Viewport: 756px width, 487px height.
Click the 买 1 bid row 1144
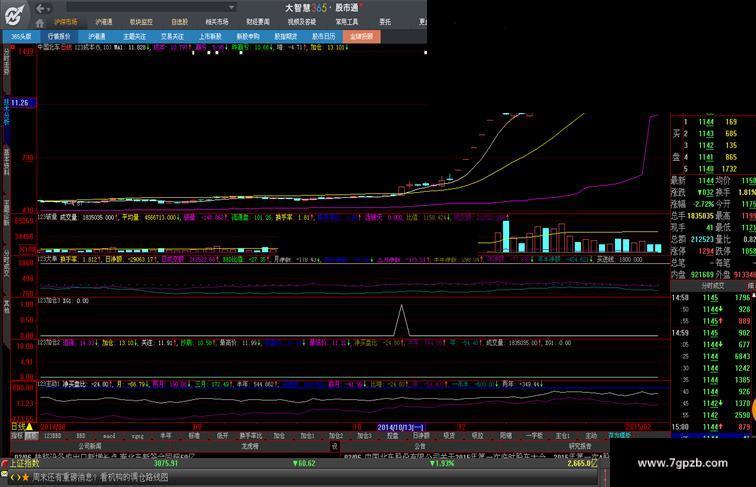tap(713, 122)
